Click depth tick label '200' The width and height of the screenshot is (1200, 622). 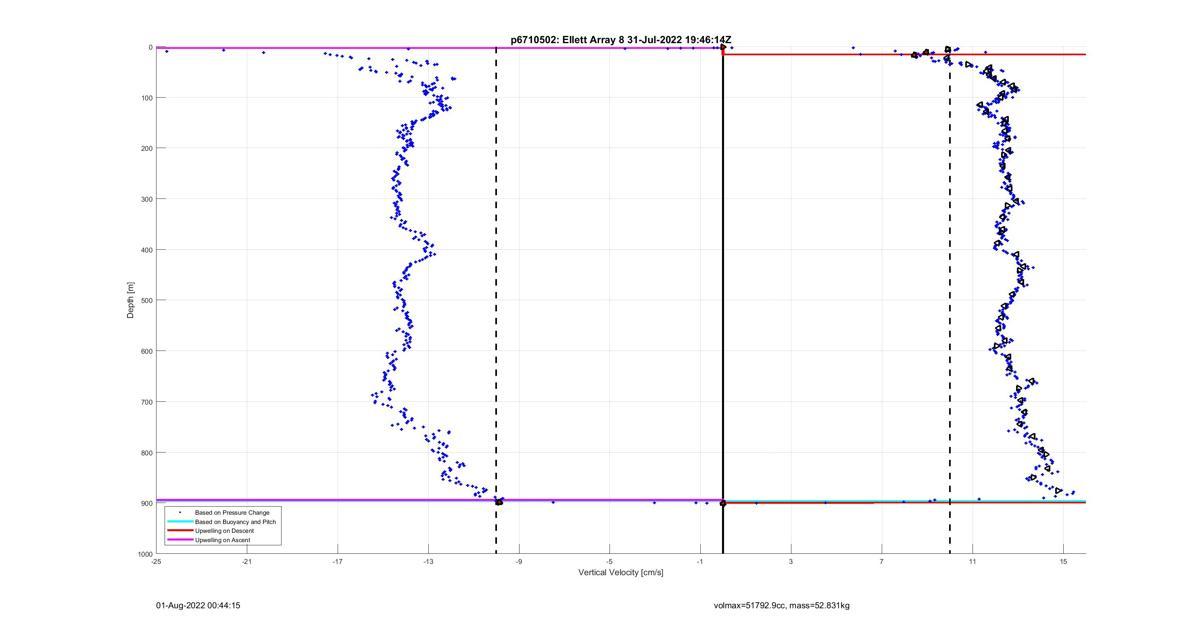click(x=146, y=148)
